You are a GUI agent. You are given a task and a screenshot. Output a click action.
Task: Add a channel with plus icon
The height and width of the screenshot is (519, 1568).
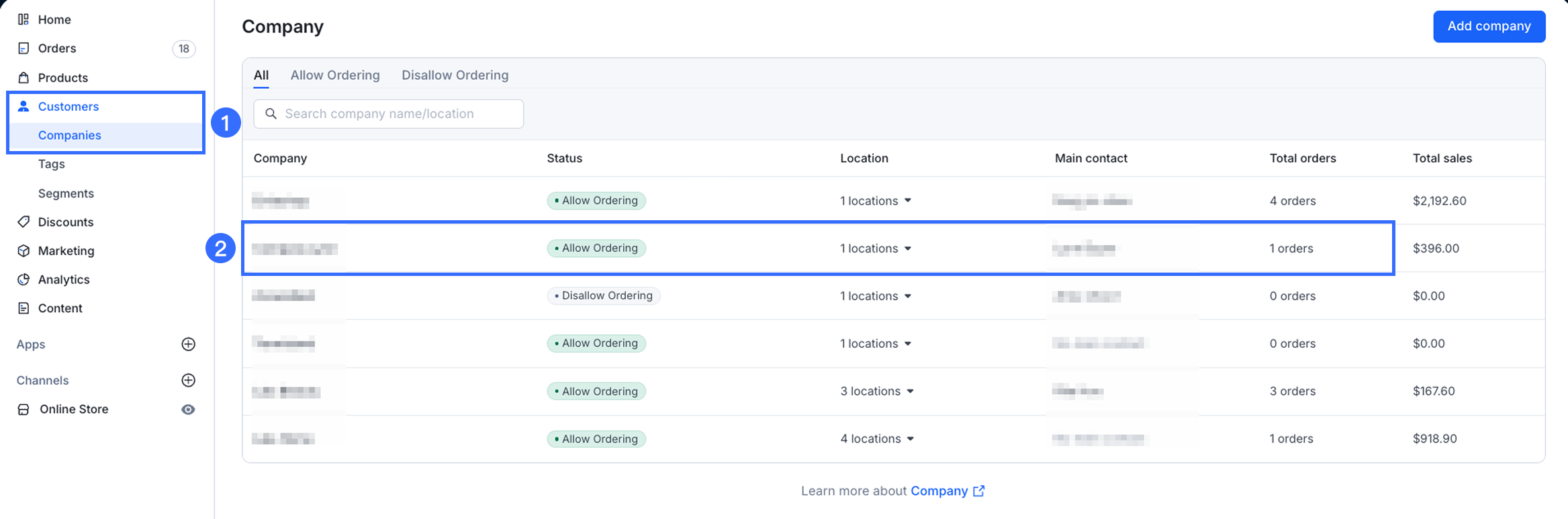(189, 380)
